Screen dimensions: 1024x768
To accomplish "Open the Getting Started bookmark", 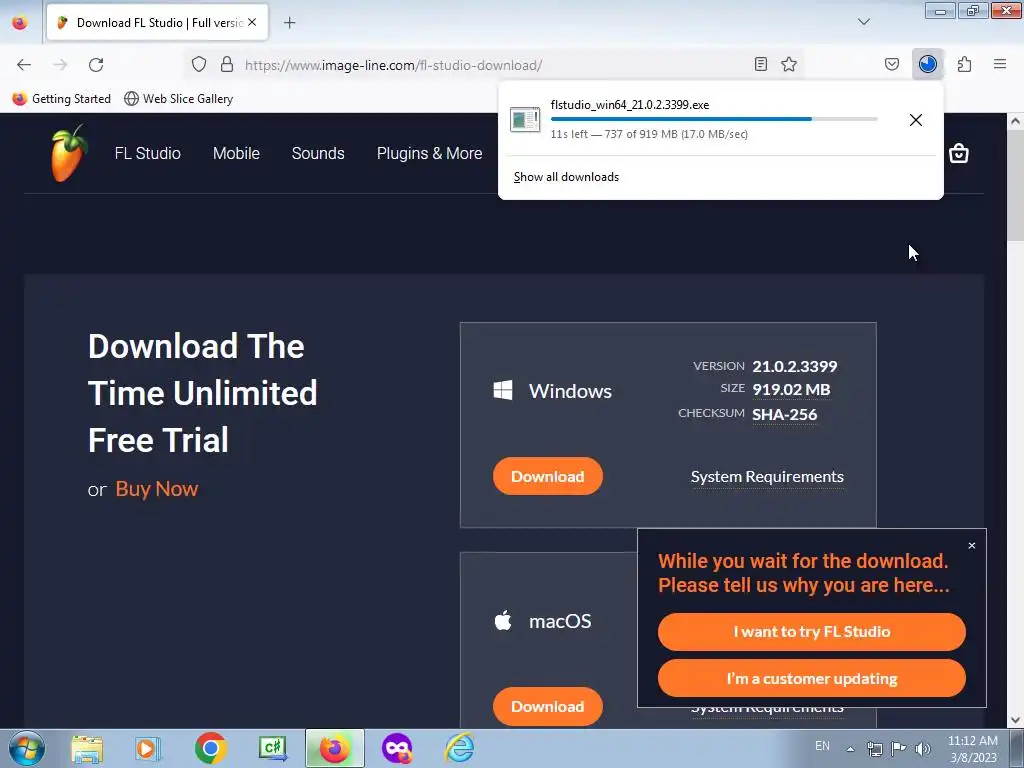I will click(x=62, y=99).
